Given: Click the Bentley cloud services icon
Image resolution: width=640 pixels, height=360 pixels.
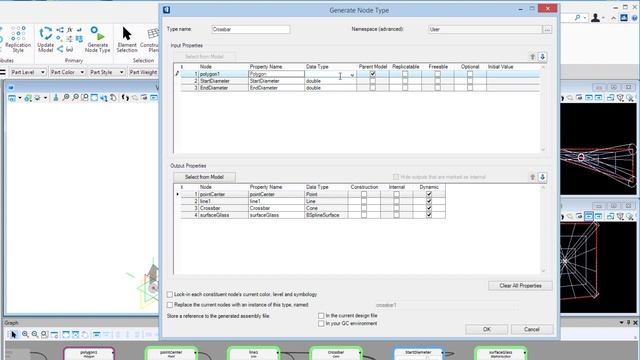Looking at the screenshot, I should 624,18.
